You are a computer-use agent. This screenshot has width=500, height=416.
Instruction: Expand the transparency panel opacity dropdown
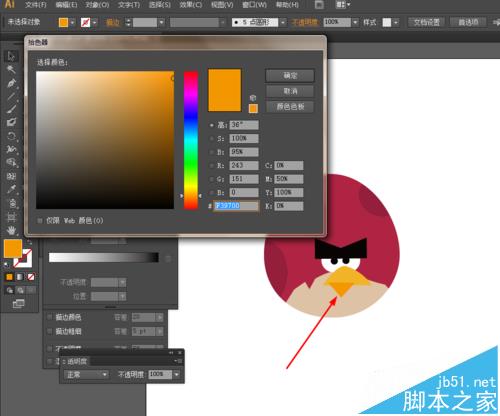click(177, 375)
